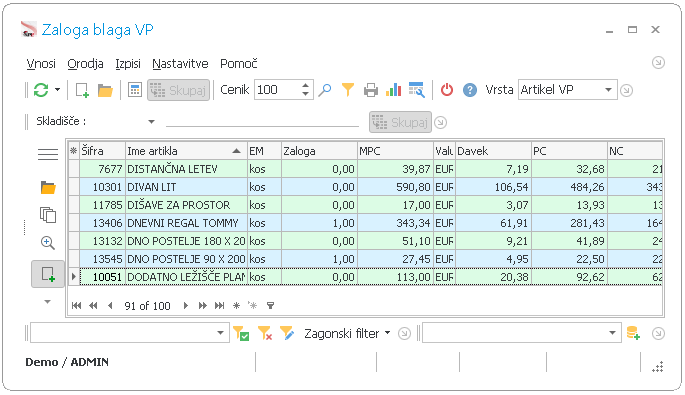Select the DISTANČNA LETEV row

tap(365, 169)
